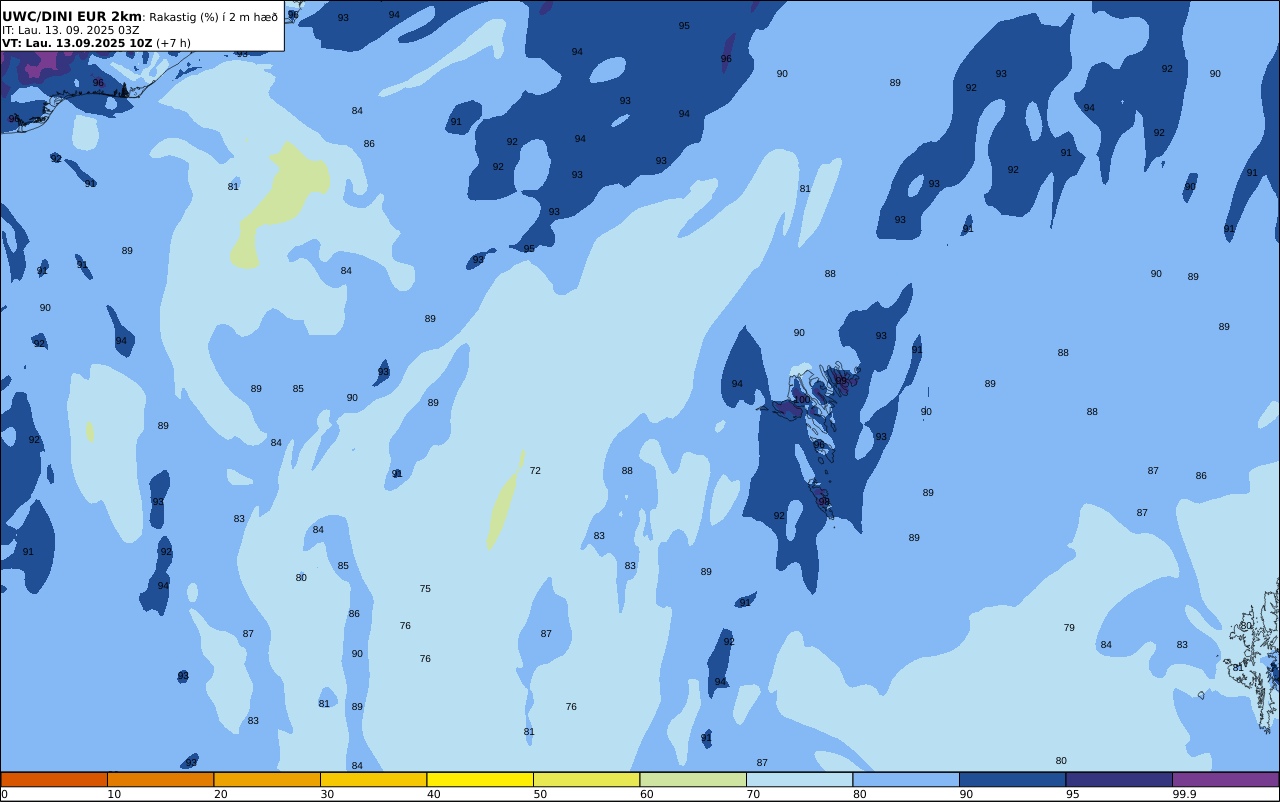Select the 70–80 pale blue legend swatch
This screenshot has height=802, width=1280.
(x=799, y=779)
